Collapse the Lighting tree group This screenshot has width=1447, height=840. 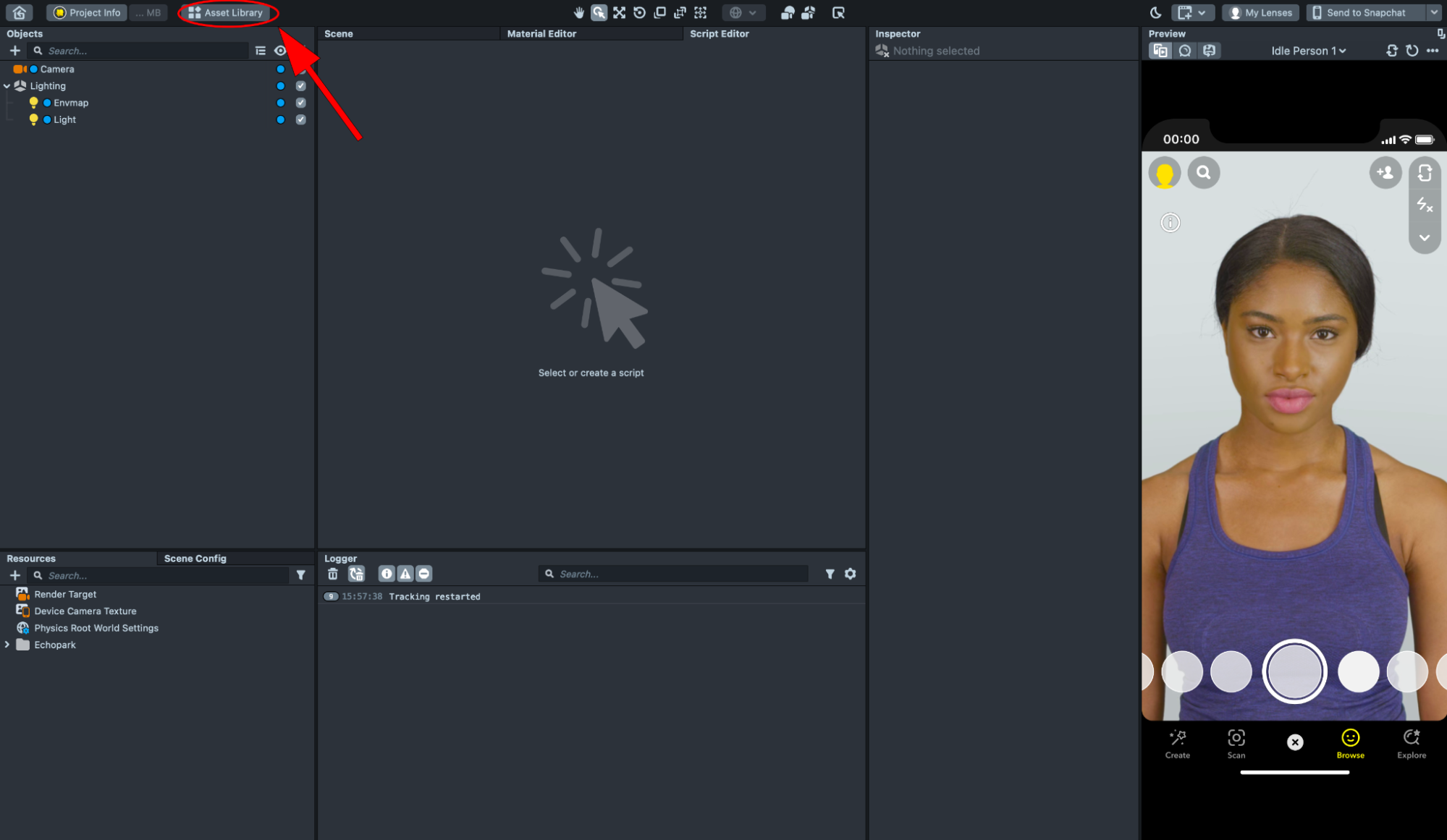pyautogui.click(x=7, y=86)
